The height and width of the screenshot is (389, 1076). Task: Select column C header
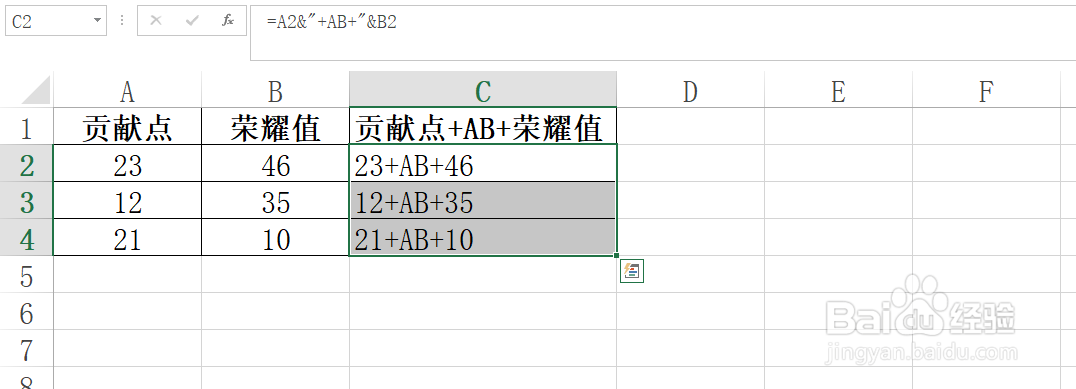pyautogui.click(x=482, y=90)
